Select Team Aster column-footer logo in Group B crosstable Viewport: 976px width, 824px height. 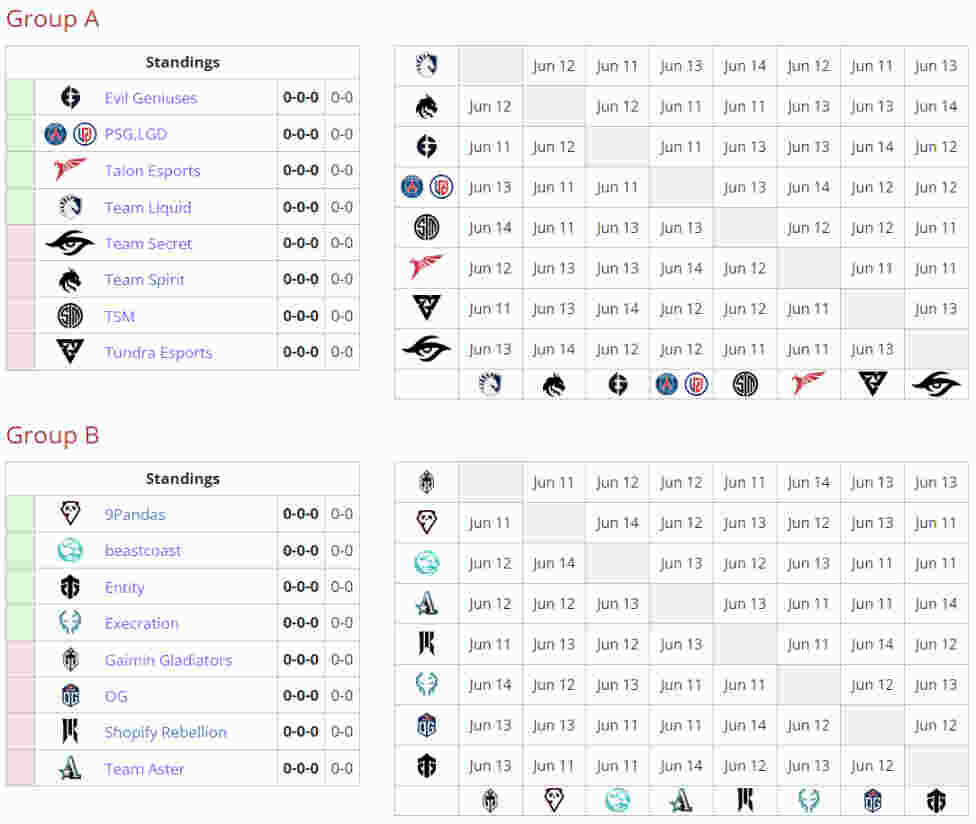pos(681,800)
